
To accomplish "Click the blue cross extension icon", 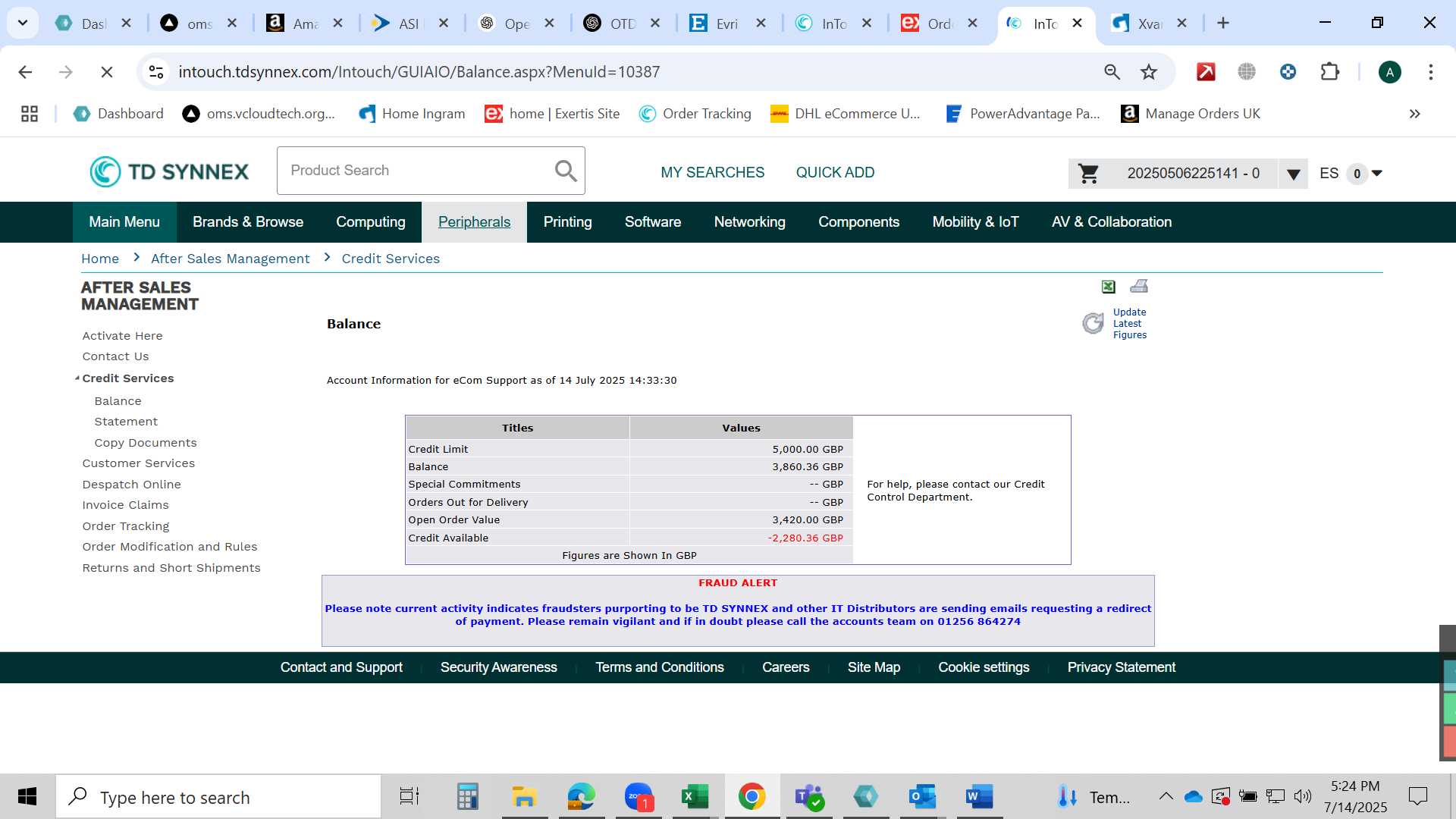I will click(x=1288, y=72).
